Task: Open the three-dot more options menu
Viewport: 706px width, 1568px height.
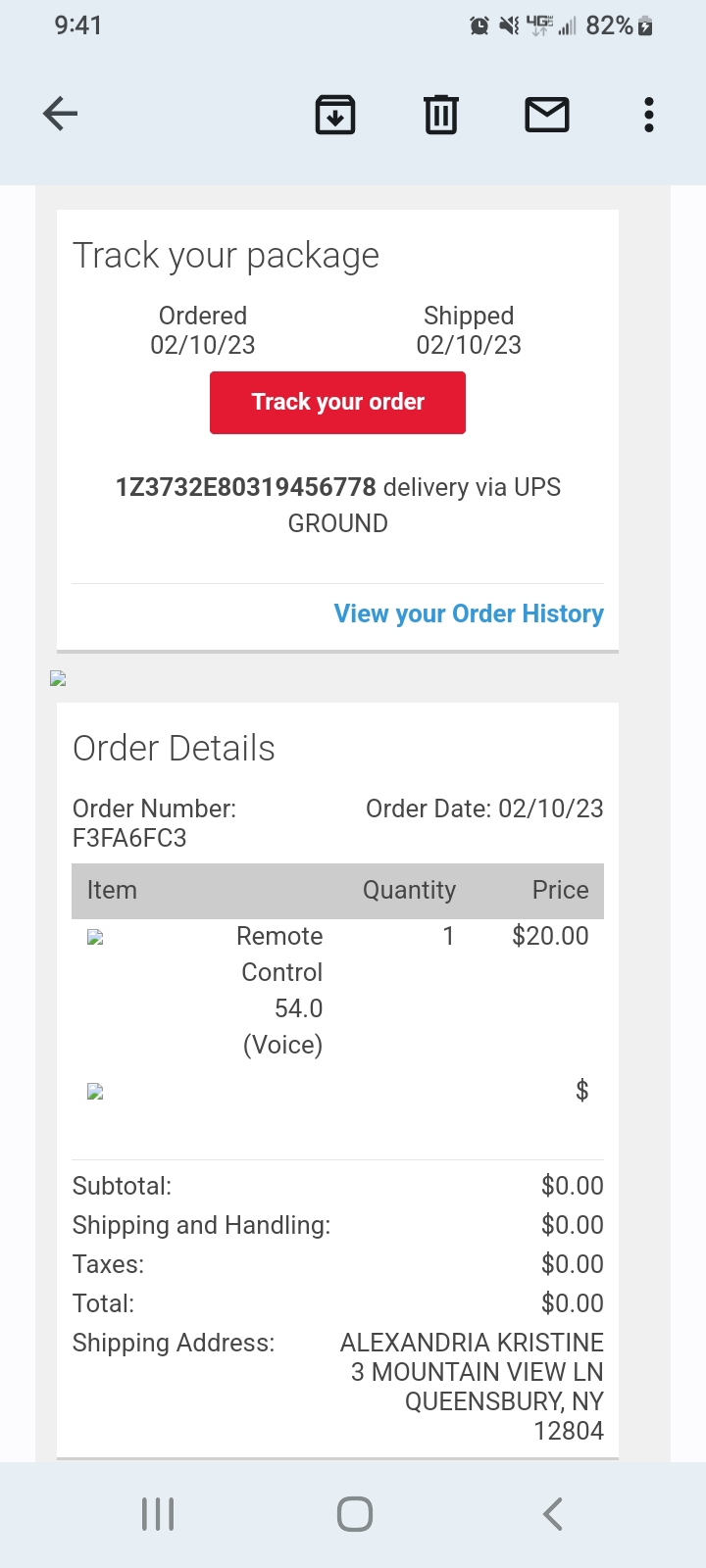Action: tap(648, 115)
